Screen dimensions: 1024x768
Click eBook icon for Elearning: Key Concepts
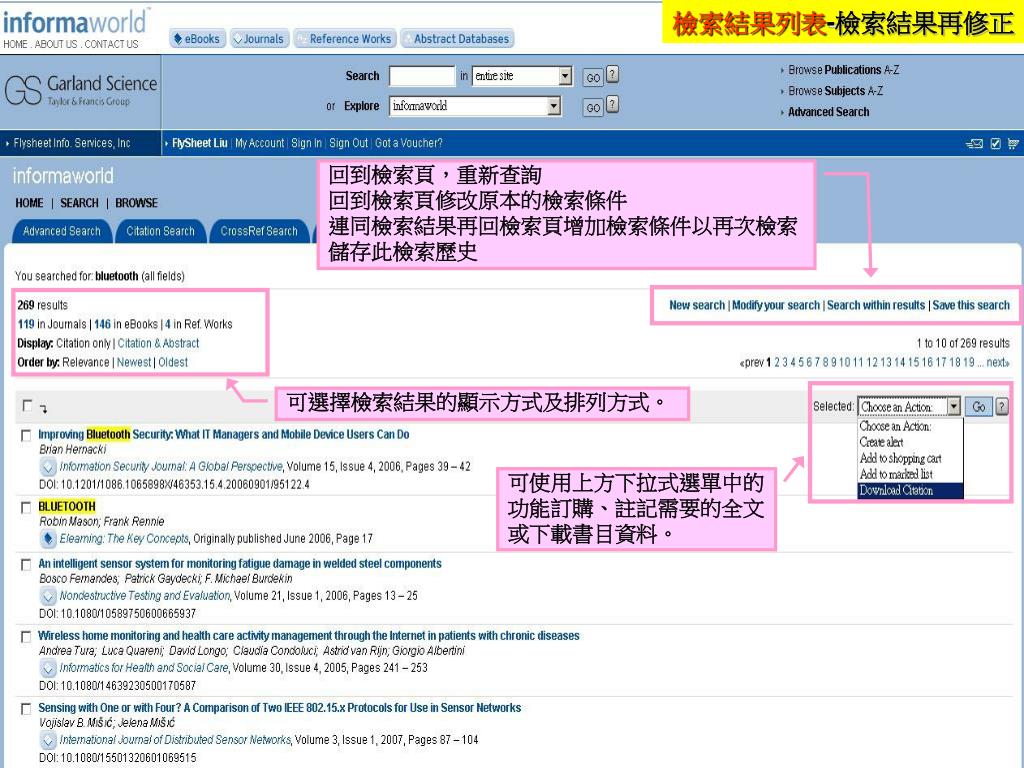pyautogui.click(x=48, y=539)
